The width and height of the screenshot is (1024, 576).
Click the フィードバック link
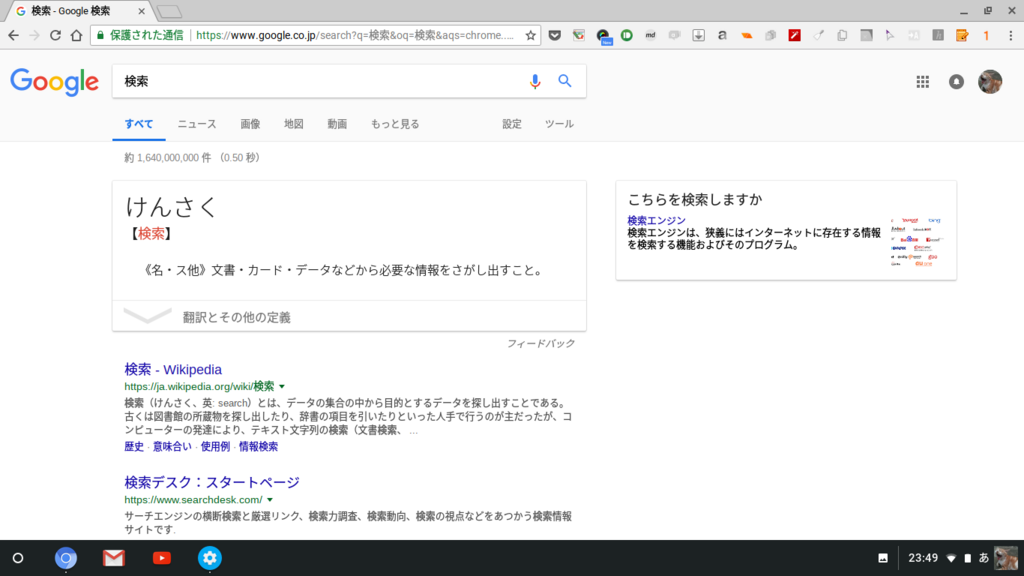[539, 343]
